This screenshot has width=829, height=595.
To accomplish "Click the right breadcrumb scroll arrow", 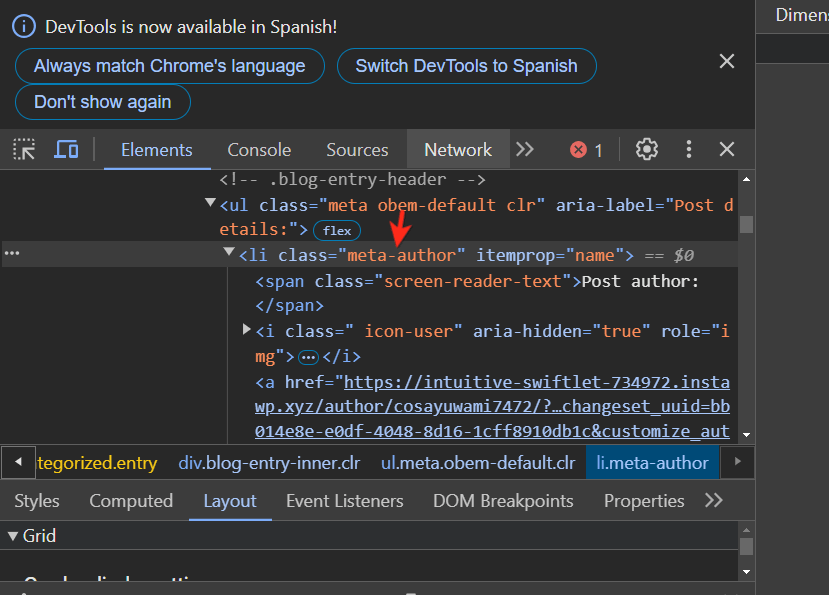I will coord(737,462).
